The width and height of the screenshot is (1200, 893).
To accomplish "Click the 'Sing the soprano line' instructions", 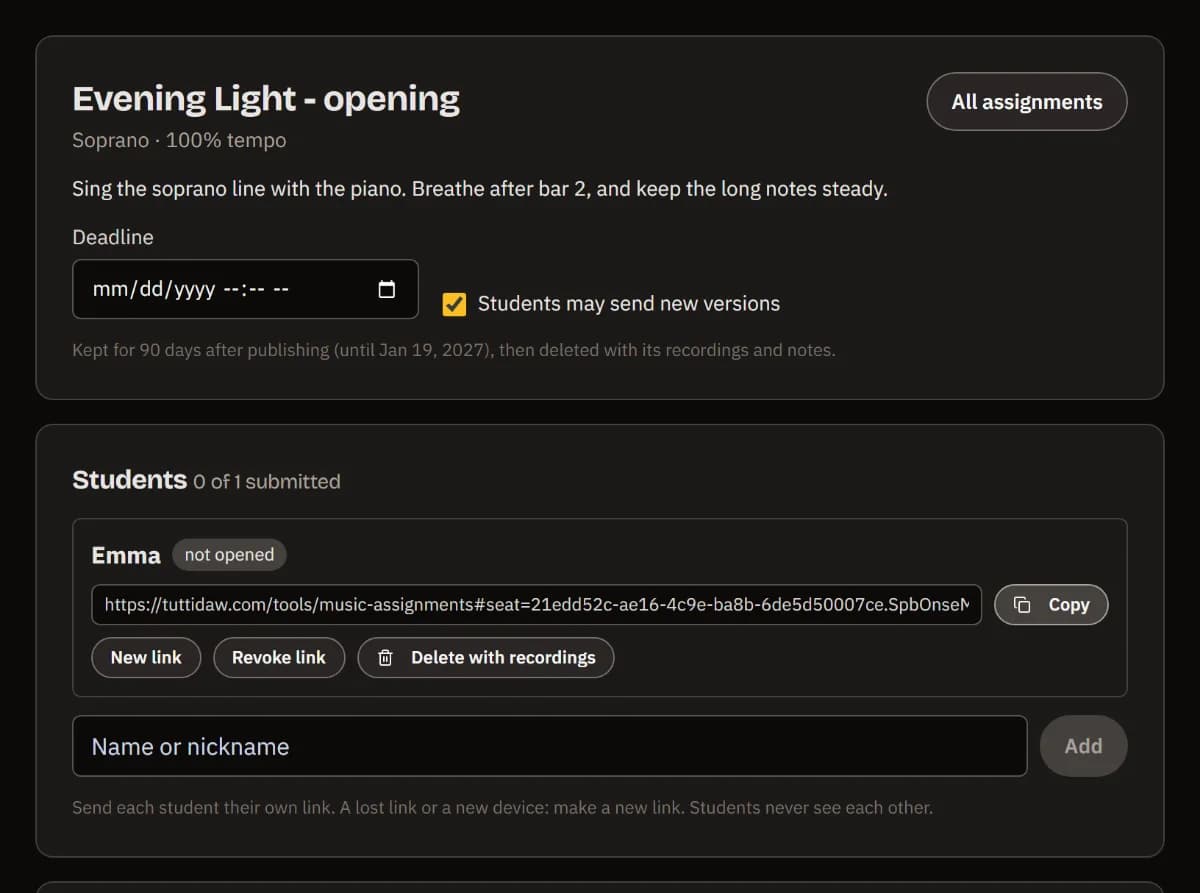I will pyautogui.click(x=480, y=189).
